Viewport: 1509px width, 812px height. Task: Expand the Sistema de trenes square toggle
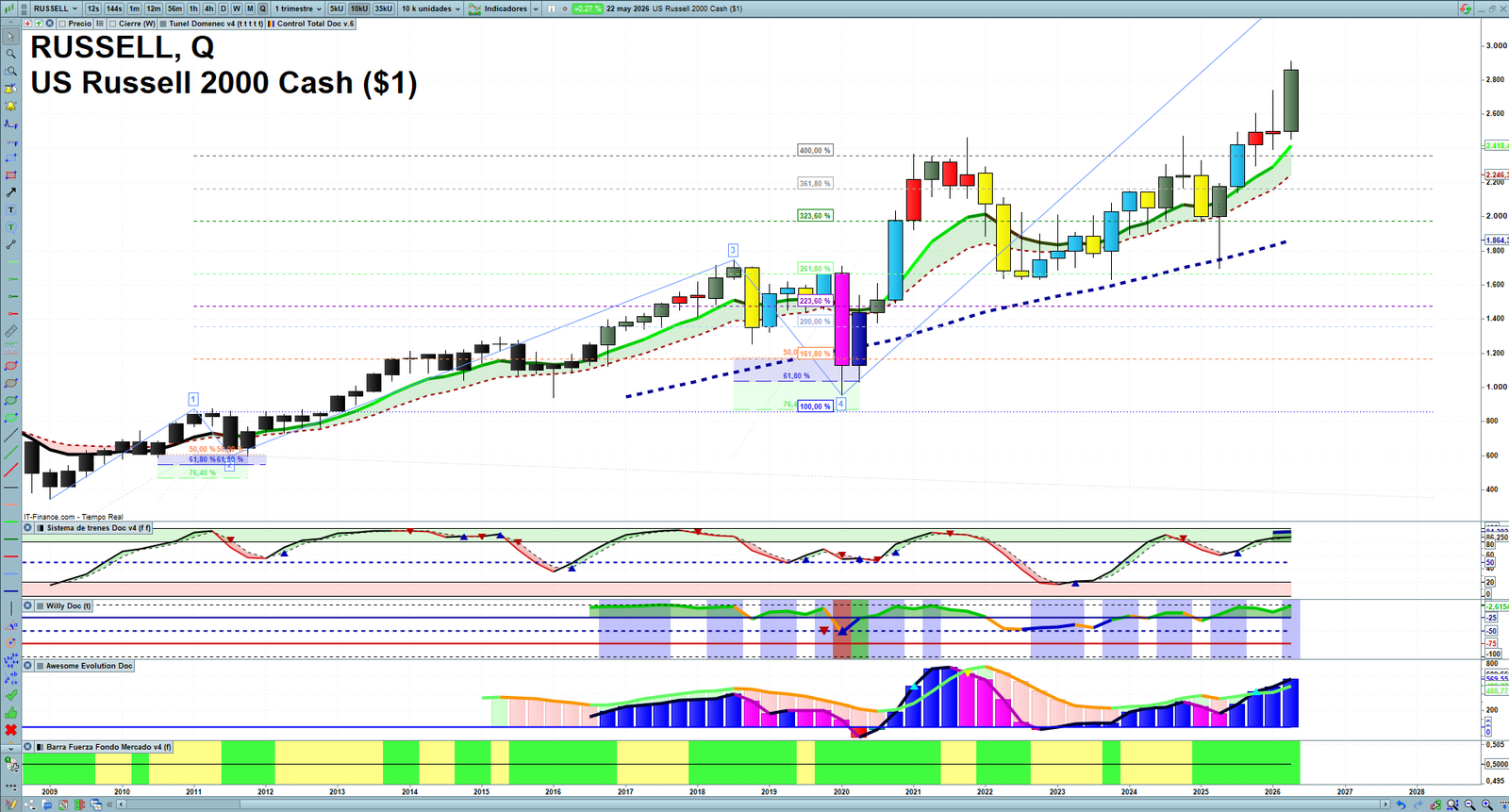[x=40, y=528]
